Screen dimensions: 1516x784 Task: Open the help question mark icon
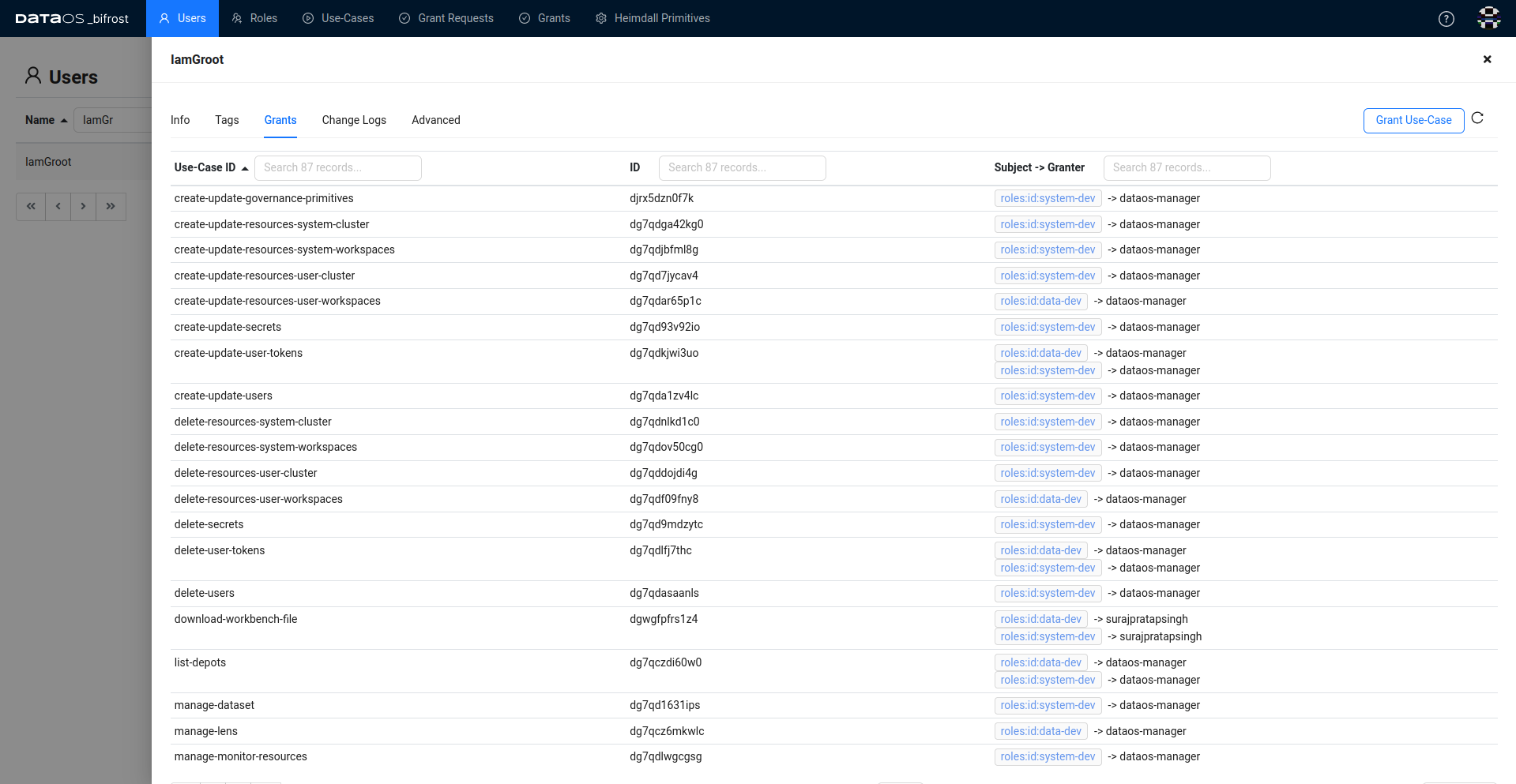pyautogui.click(x=1446, y=19)
